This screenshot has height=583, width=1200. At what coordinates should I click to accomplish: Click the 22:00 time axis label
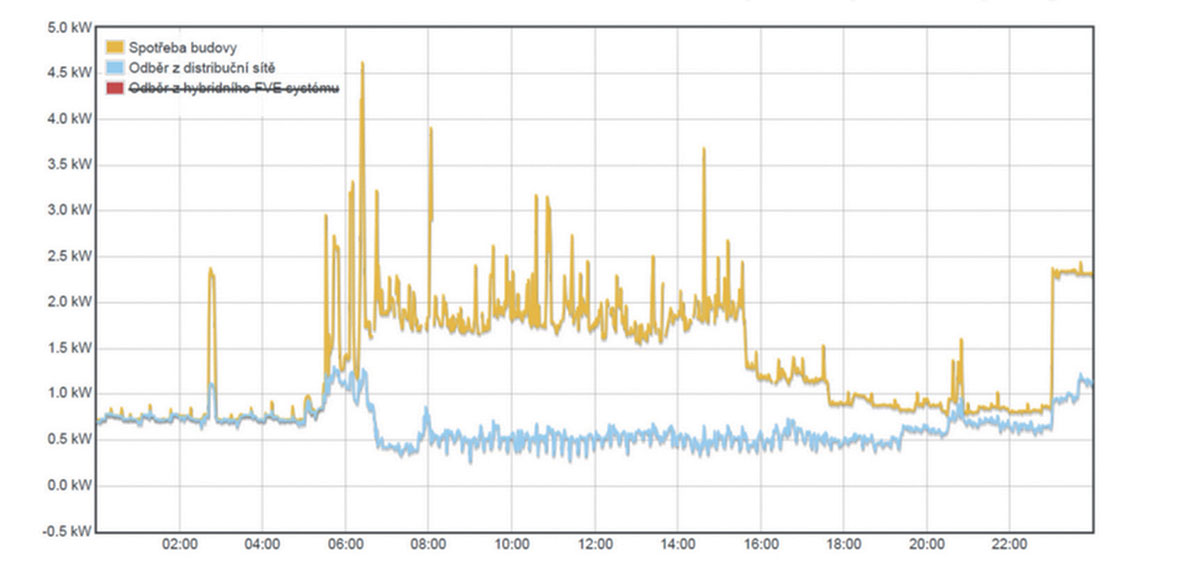click(1009, 545)
